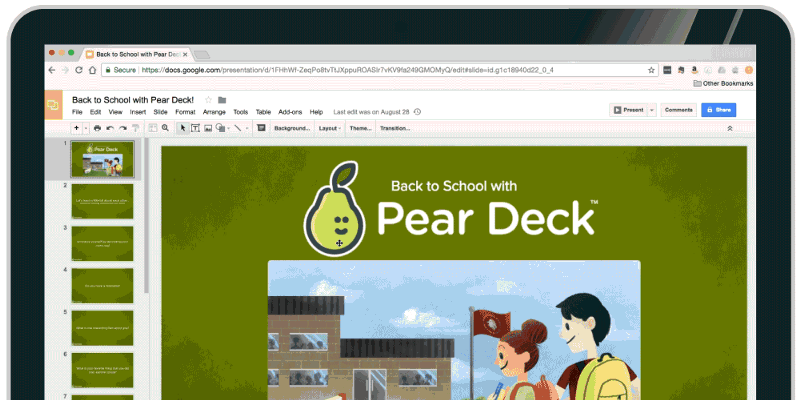Collapse the toolbar with double chevron
This screenshot has width=800, height=400.
click(730, 129)
